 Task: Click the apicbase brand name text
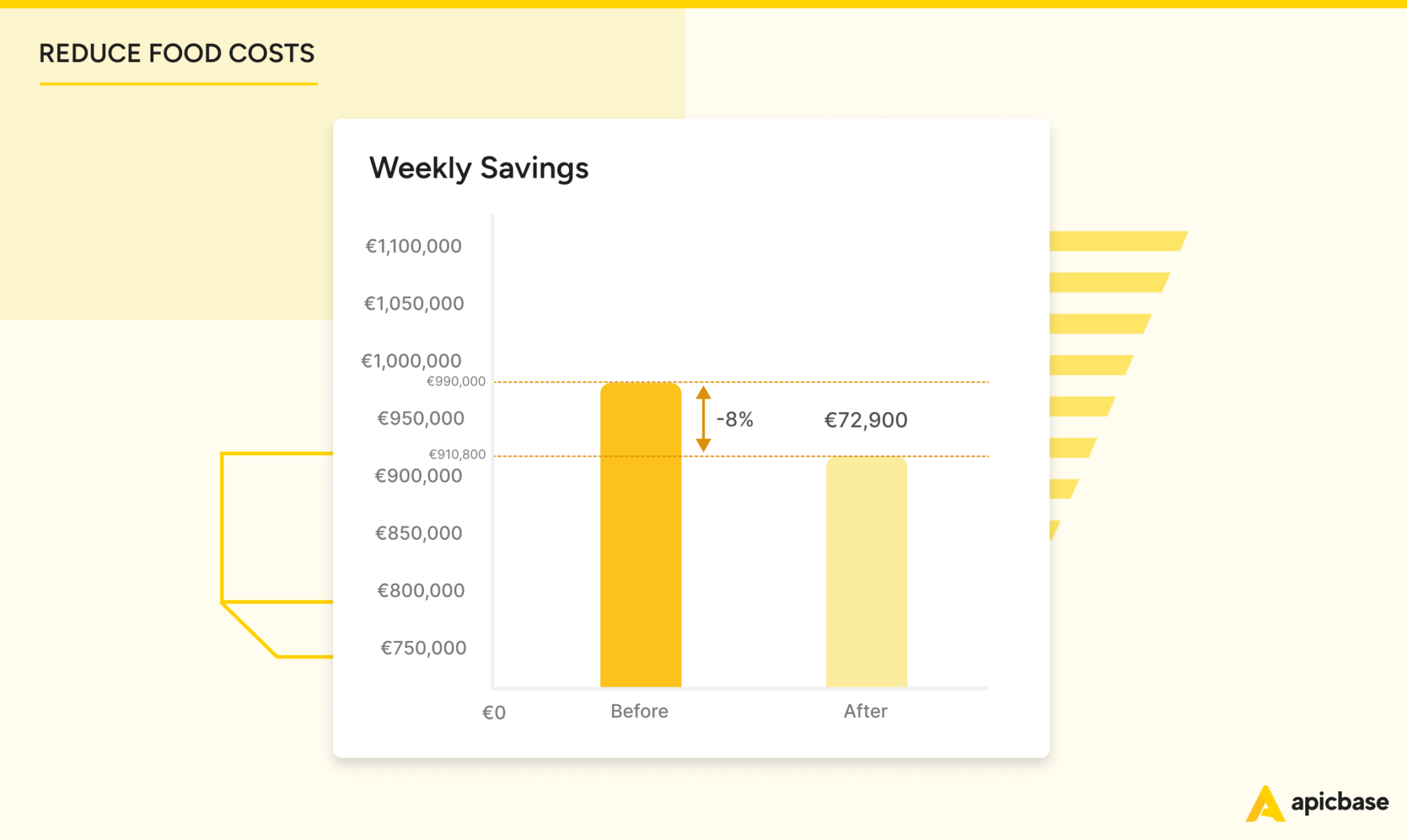[1340, 802]
